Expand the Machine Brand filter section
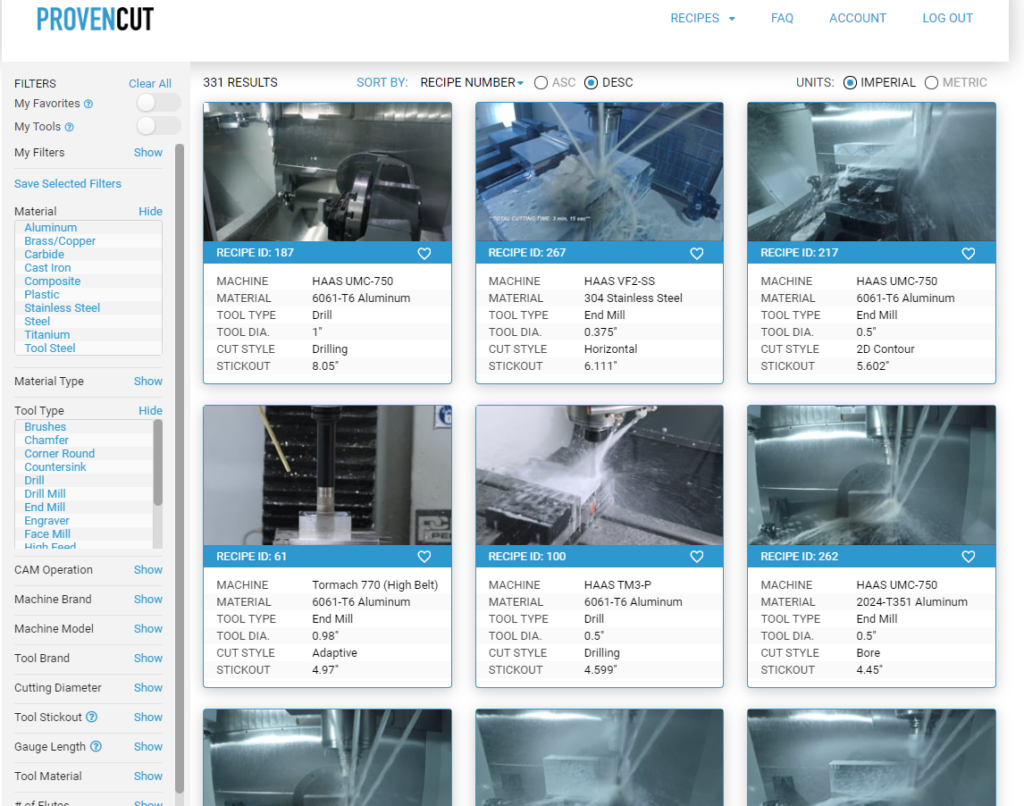Viewport: 1024px width, 806px height. [147, 599]
